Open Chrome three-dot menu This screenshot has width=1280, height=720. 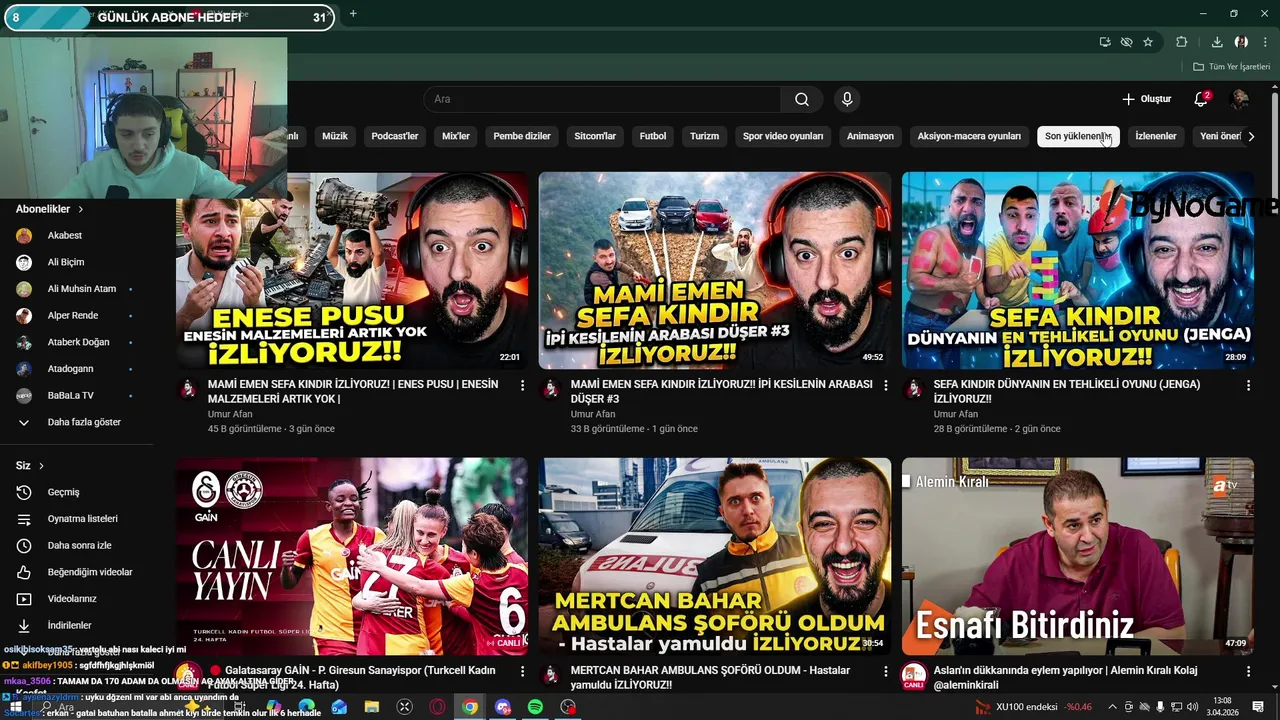(x=1265, y=42)
